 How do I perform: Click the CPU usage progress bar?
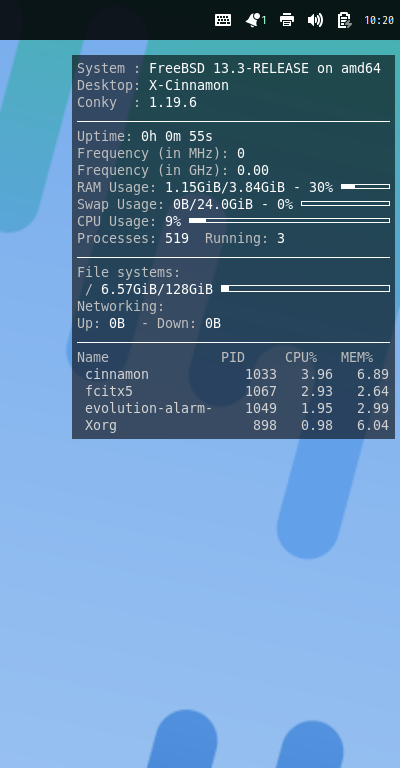289,220
